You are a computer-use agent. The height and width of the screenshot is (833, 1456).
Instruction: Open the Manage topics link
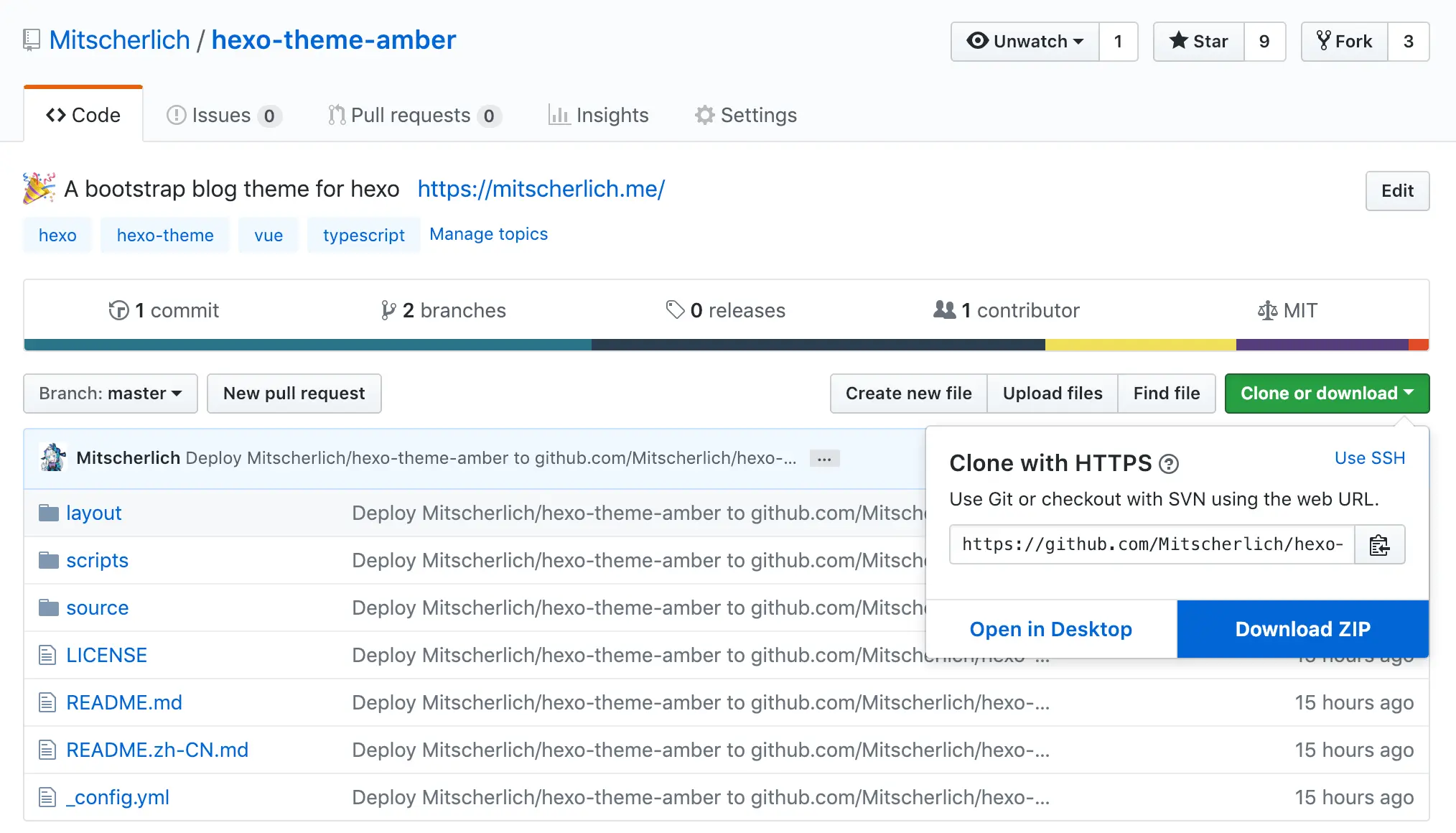pos(488,234)
